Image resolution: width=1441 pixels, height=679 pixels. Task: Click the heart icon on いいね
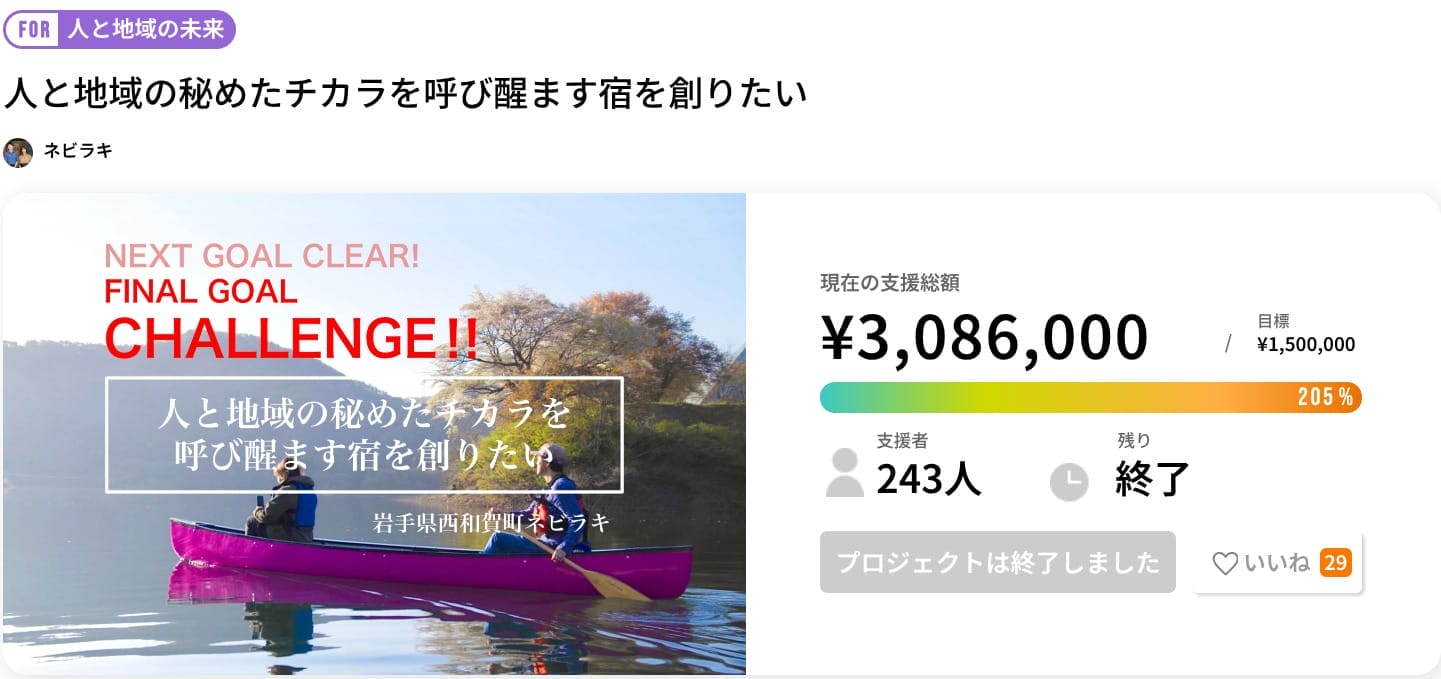click(x=1225, y=564)
